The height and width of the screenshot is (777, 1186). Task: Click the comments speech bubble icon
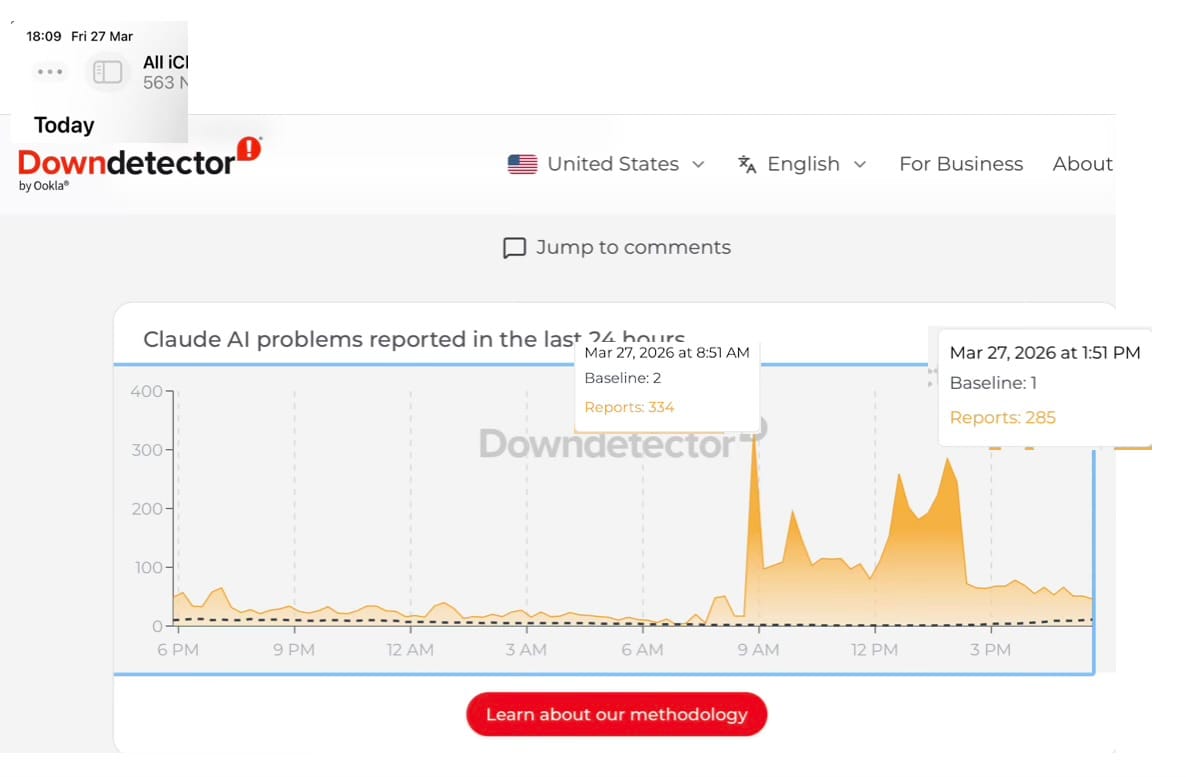(514, 248)
